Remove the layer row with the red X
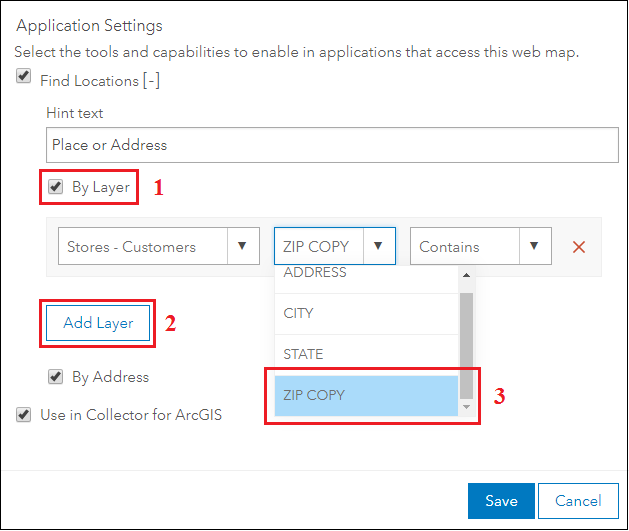Image resolution: width=629 pixels, height=531 pixels. pos(578,247)
